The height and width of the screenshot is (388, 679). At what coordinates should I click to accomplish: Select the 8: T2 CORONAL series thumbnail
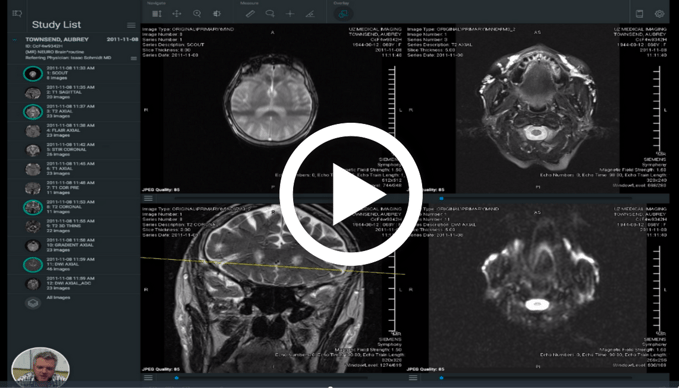point(33,207)
